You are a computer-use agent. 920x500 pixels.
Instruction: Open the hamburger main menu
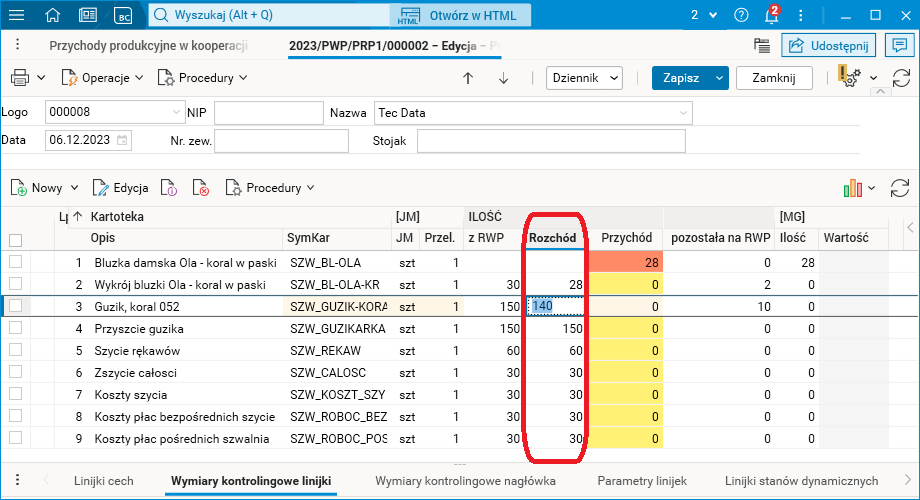point(16,15)
